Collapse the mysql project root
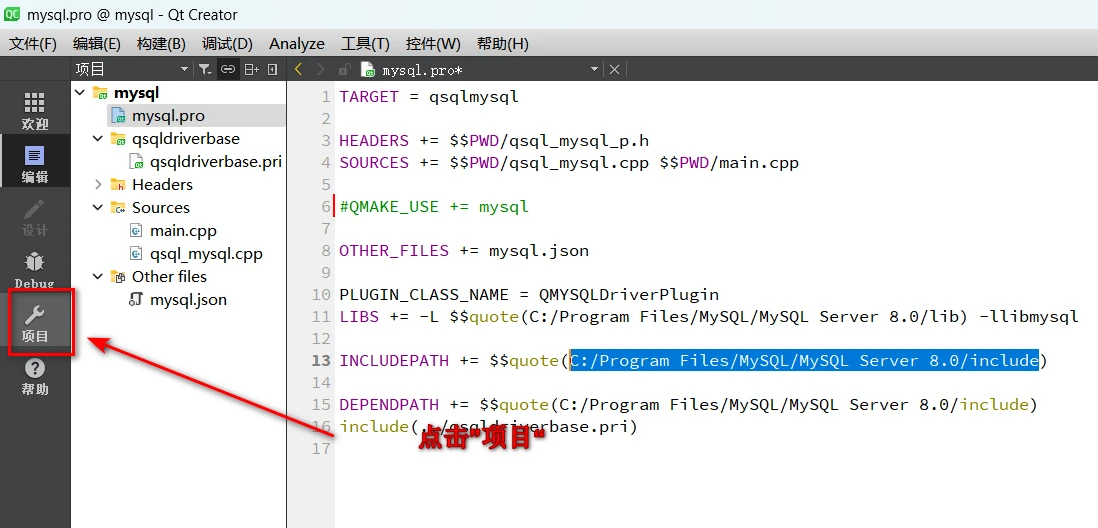Image resolution: width=1098 pixels, height=528 pixels. (x=79, y=92)
